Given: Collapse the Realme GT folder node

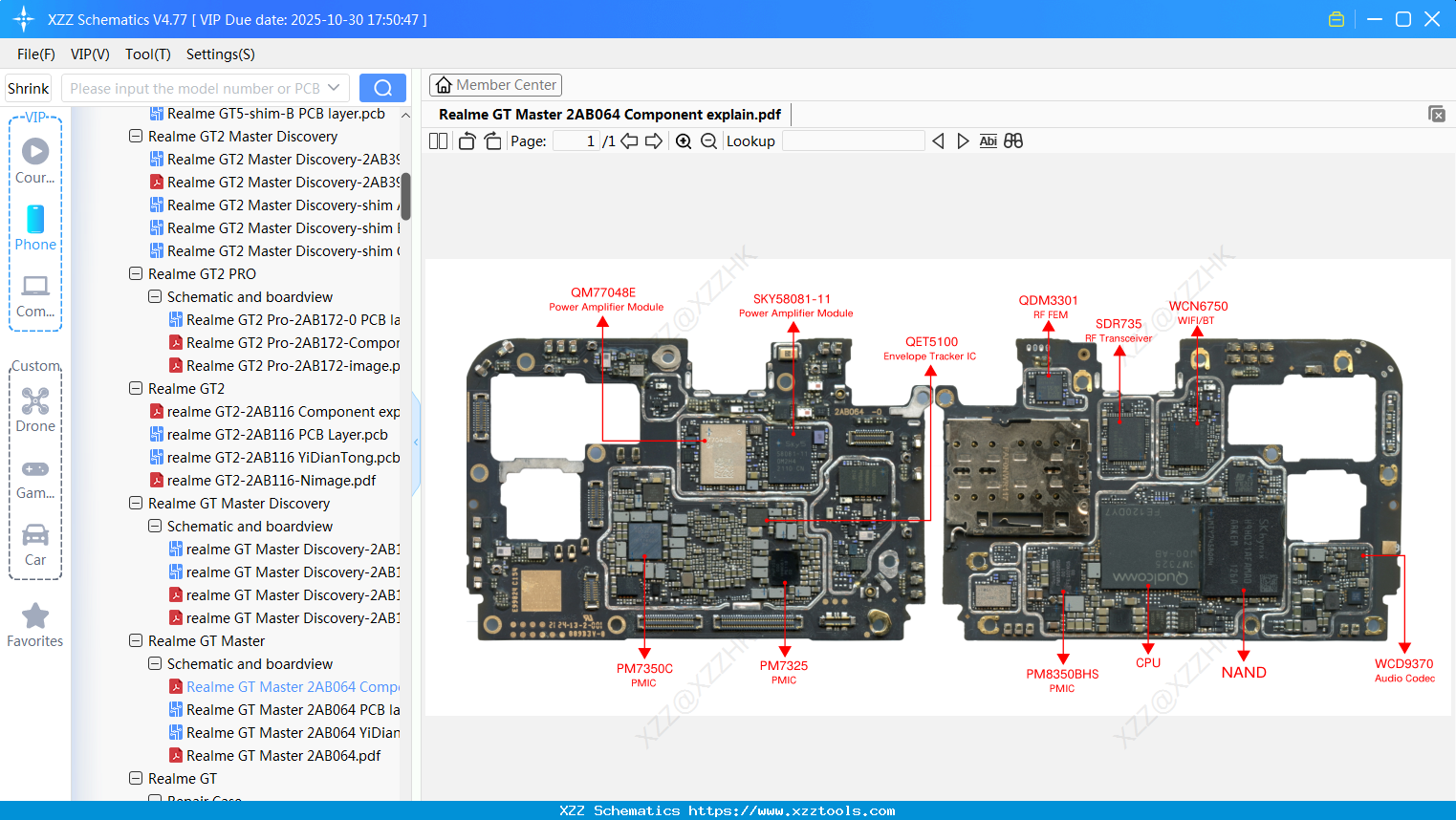Looking at the screenshot, I should pos(136,779).
